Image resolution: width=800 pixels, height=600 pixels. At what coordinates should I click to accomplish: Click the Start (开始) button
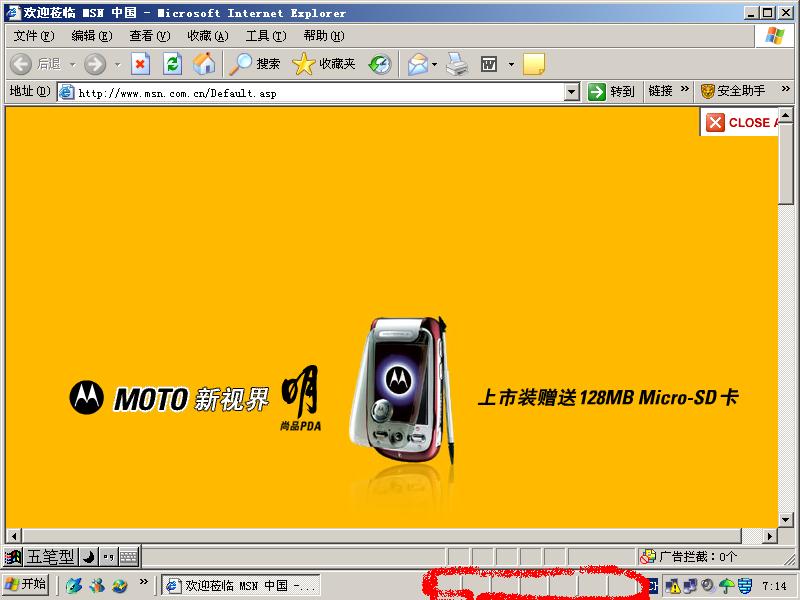(x=27, y=585)
